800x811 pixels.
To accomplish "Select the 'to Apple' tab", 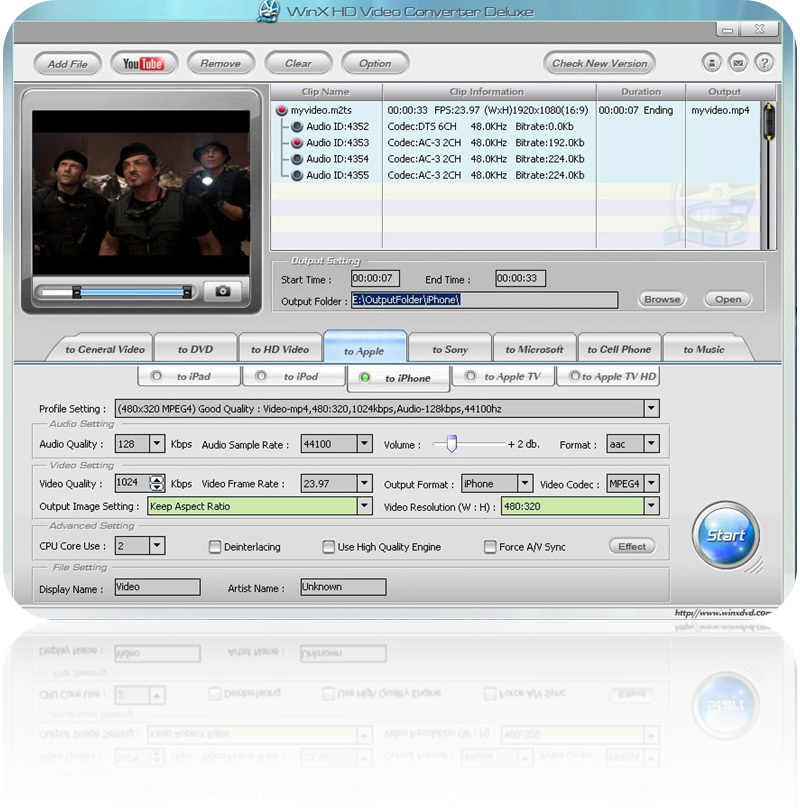I will pos(365,348).
